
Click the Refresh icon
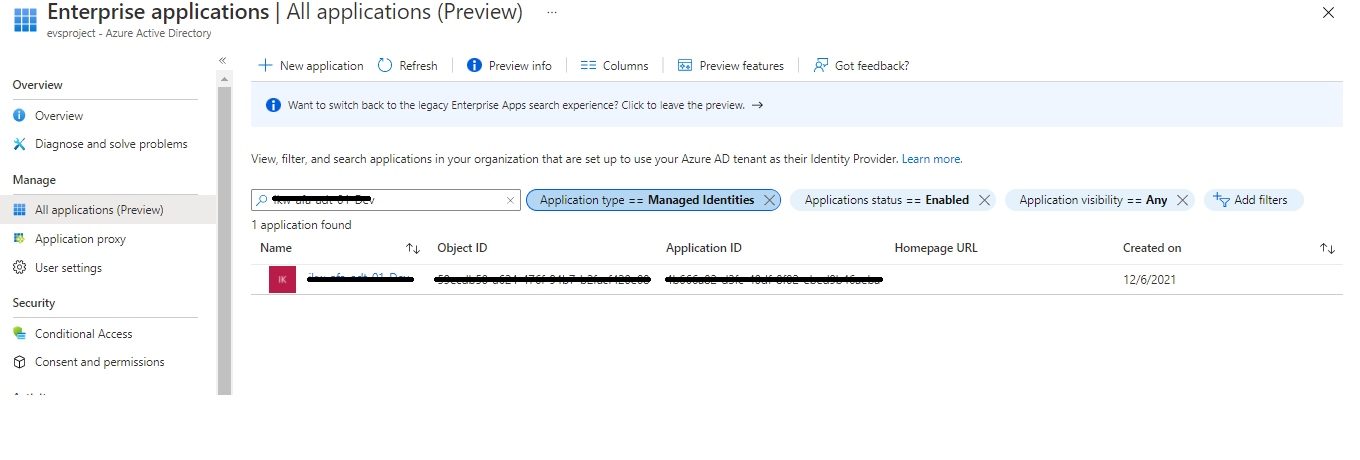click(x=385, y=65)
